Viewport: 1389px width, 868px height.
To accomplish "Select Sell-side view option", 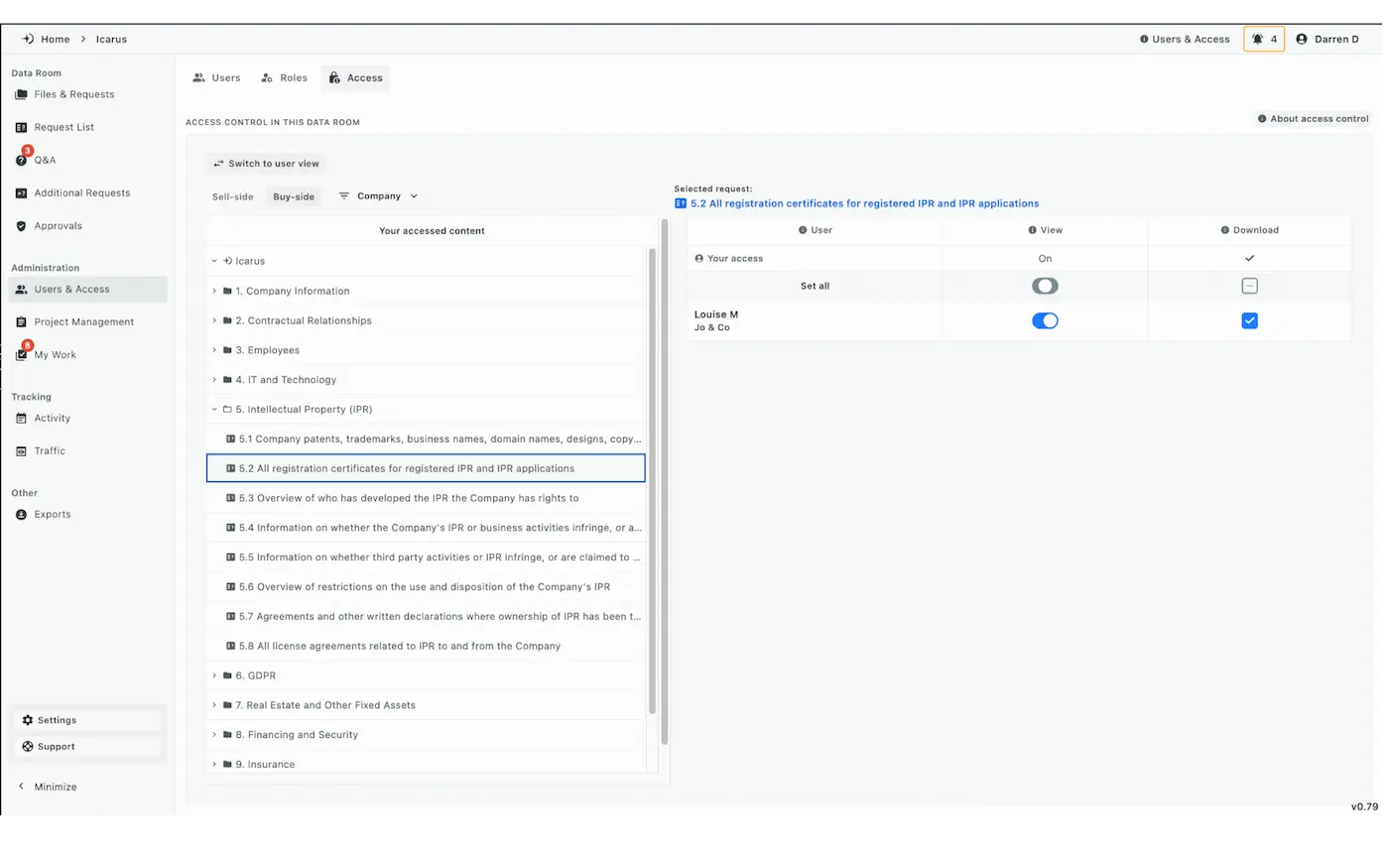I will click(232, 196).
